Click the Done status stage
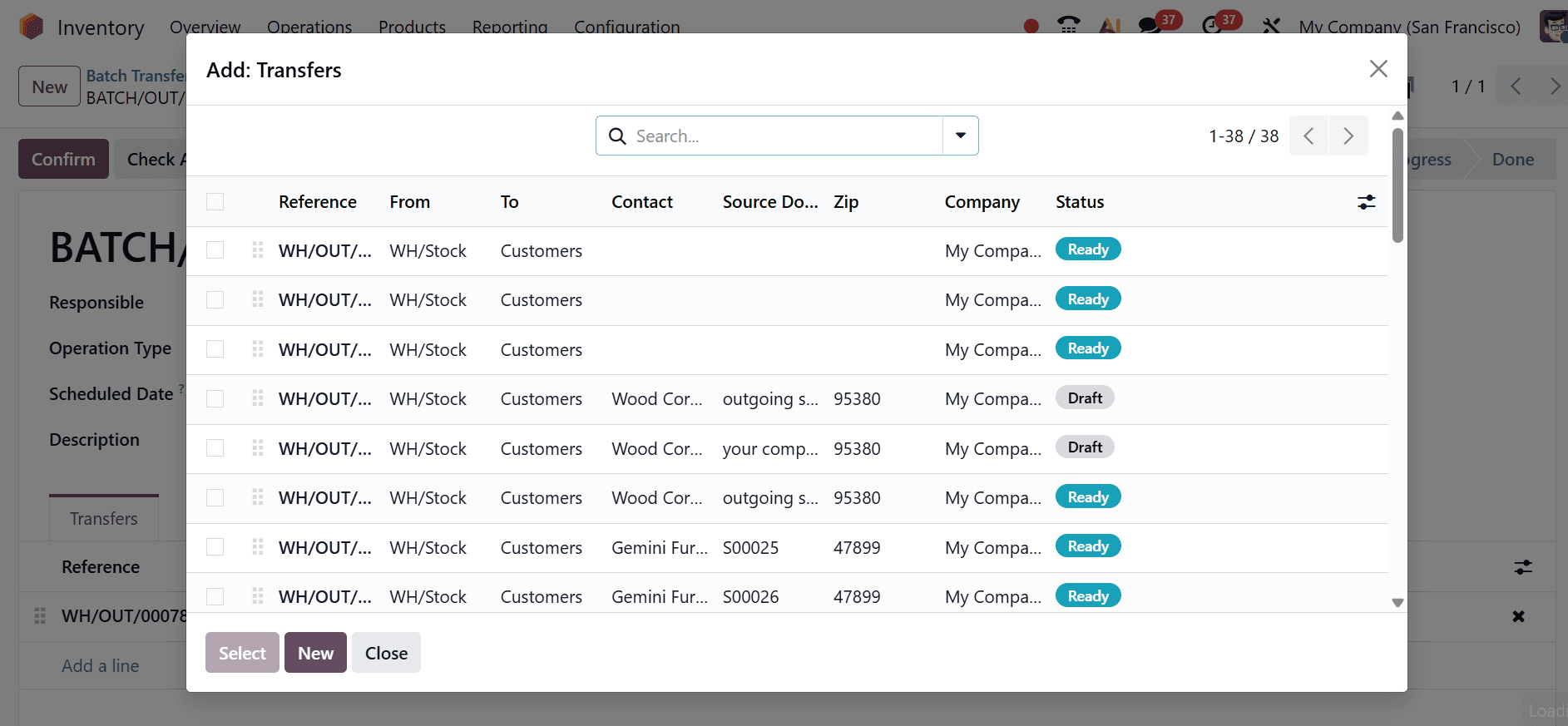This screenshot has width=1568, height=726. click(x=1512, y=159)
